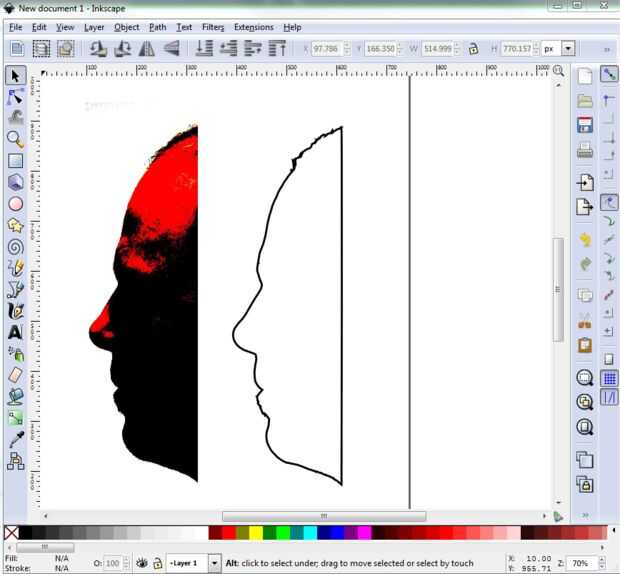
Task: Click Print document icon
Action: pos(585,150)
